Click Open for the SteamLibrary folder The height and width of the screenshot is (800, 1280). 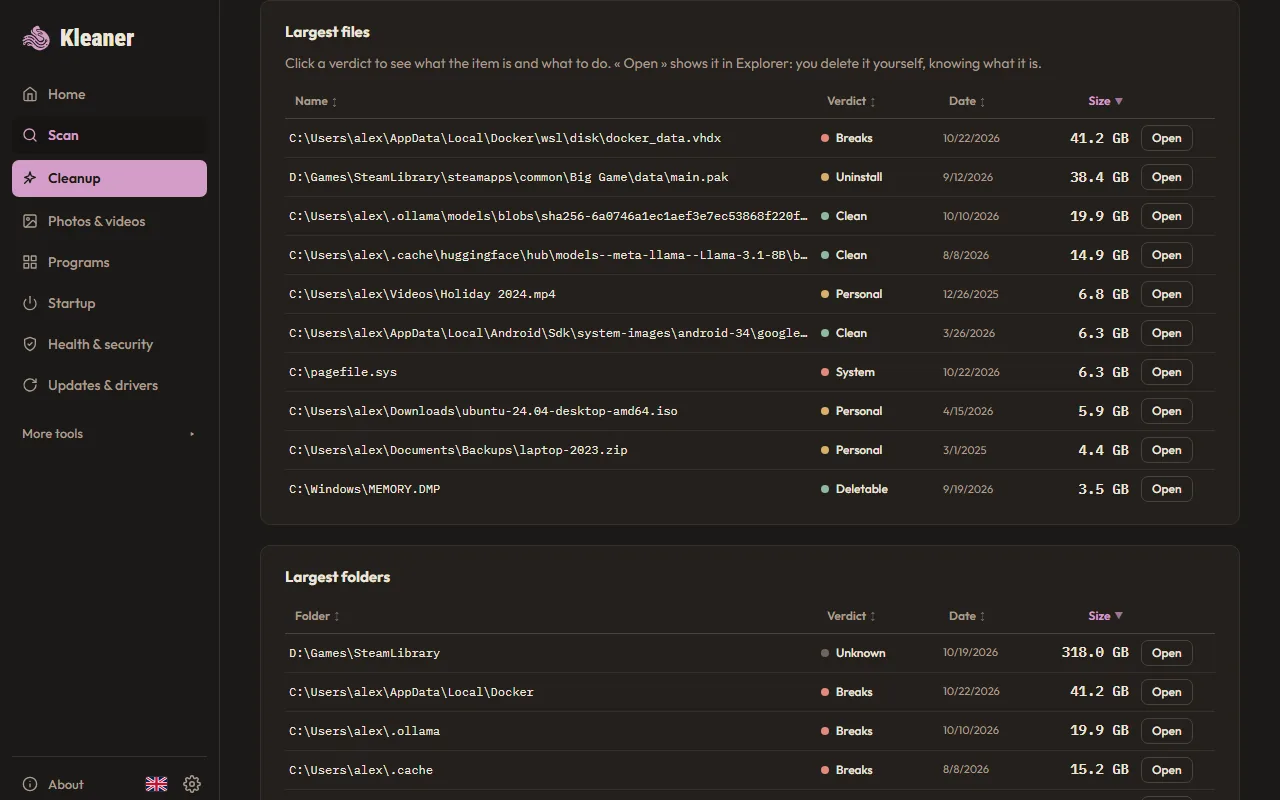tap(1166, 653)
